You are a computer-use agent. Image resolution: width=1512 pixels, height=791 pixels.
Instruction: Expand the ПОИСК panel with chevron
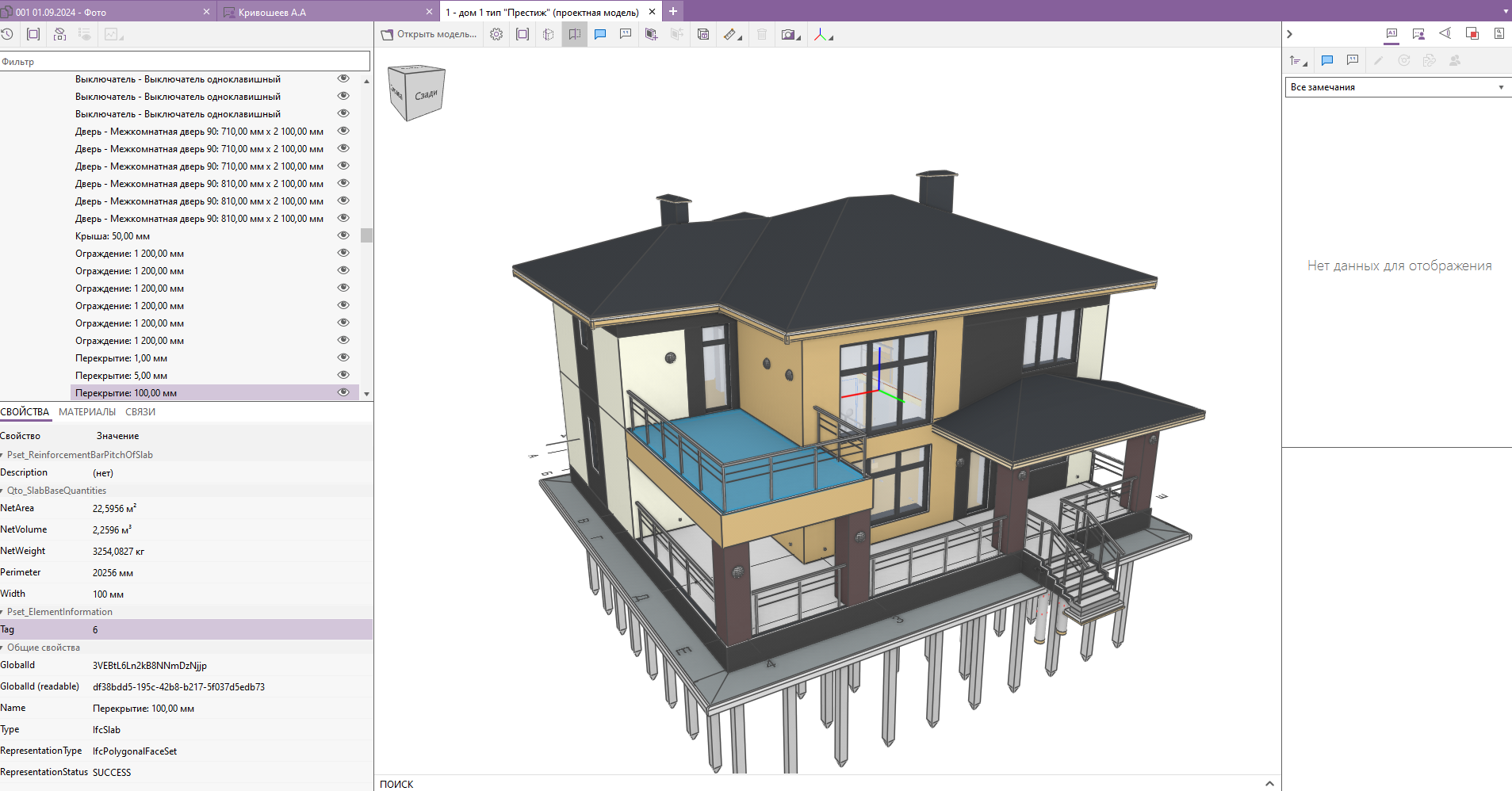pyautogui.click(x=1269, y=783)
